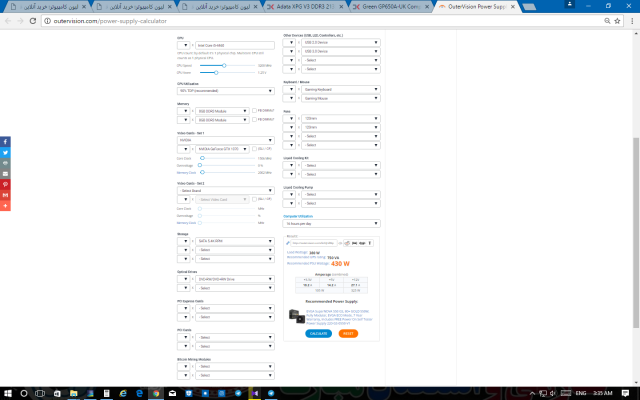This screenshot has width=640, height=400.
Task: Open the CPU Utilization dropdown
Action: (x=226, y=91)
